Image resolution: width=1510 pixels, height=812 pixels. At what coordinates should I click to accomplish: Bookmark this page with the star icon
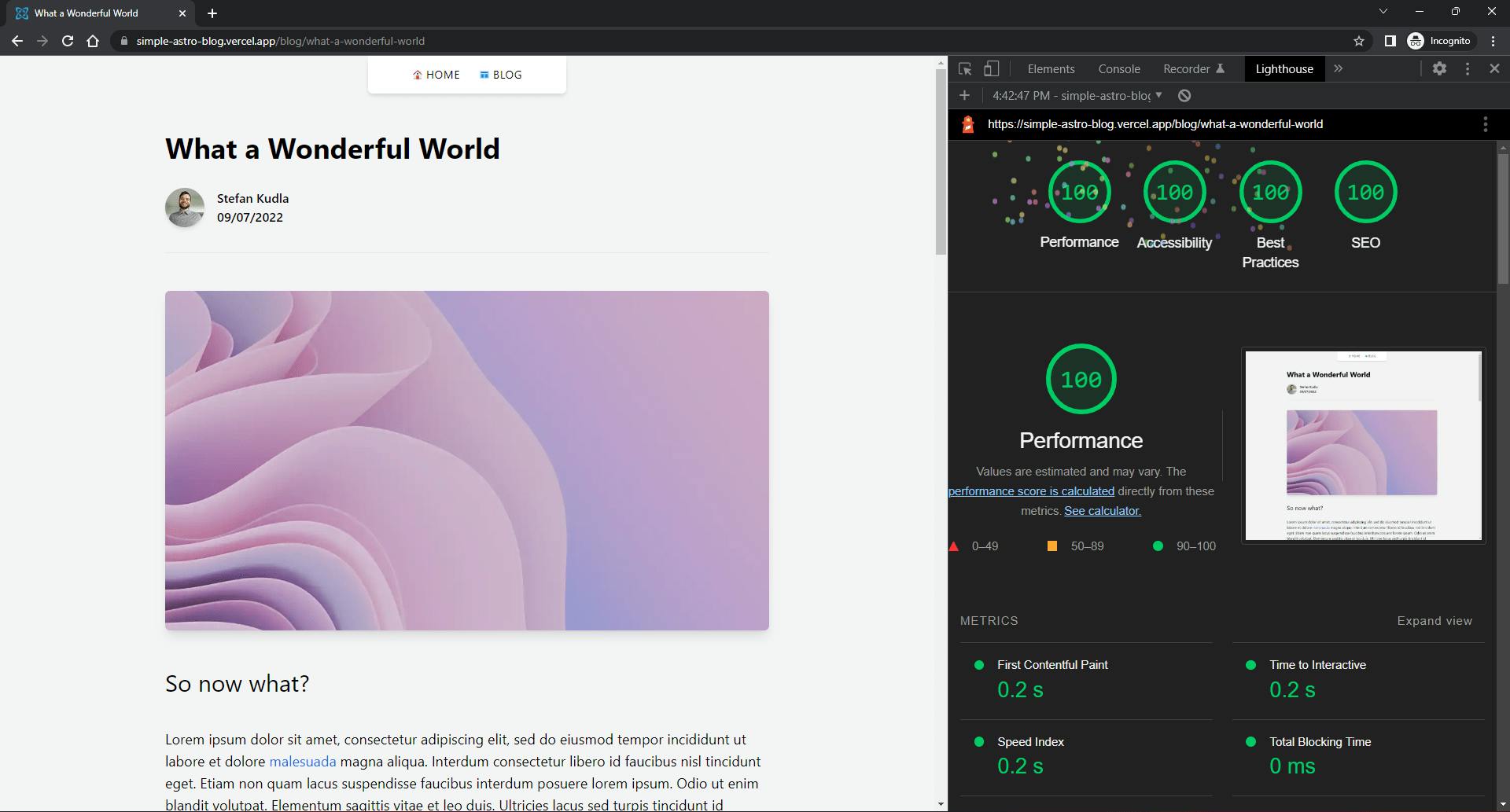click(x=1358, y=41)
